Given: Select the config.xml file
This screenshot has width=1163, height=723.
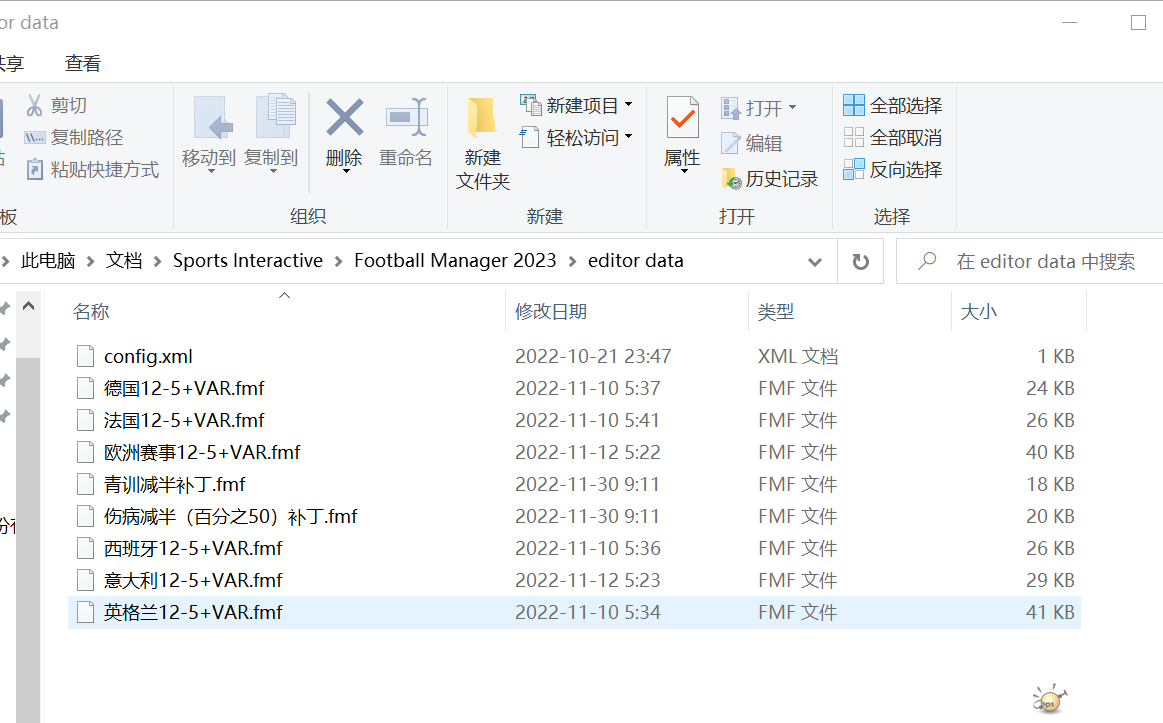Looking at the screenshot, I should [574, 357].
